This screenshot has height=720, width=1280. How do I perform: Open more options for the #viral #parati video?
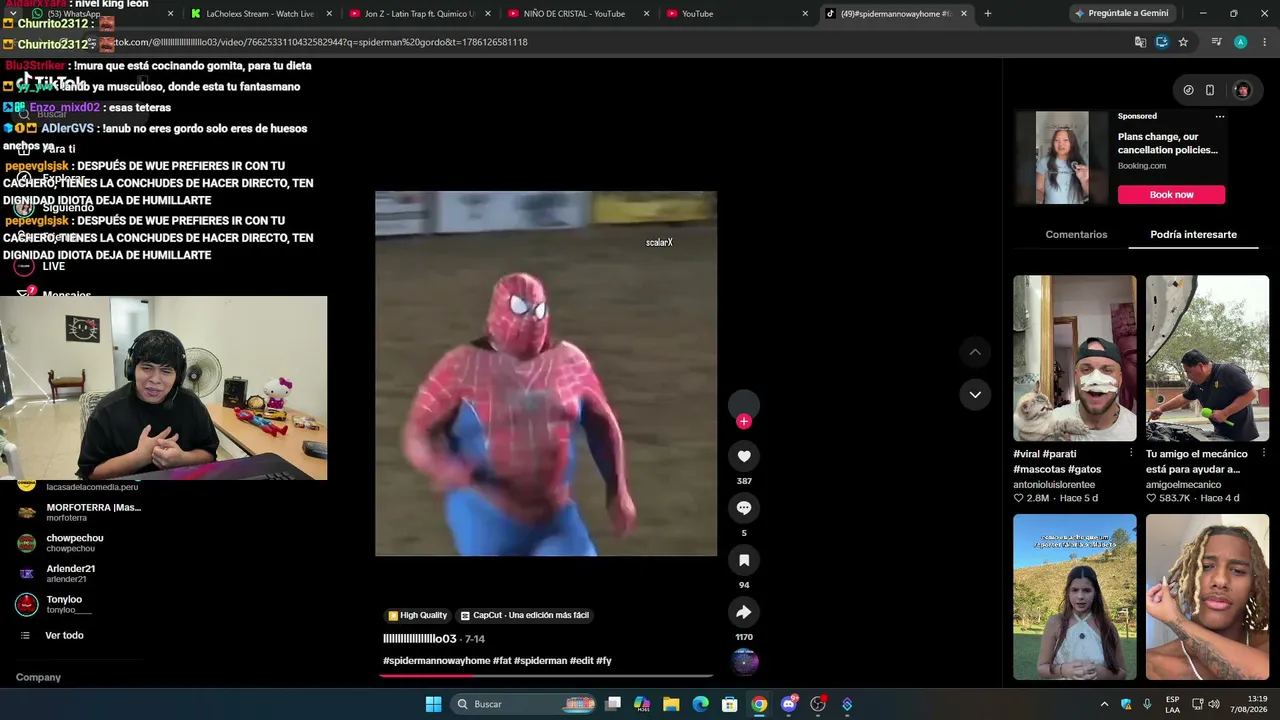pyautogui.click(x=1131, y=453)
